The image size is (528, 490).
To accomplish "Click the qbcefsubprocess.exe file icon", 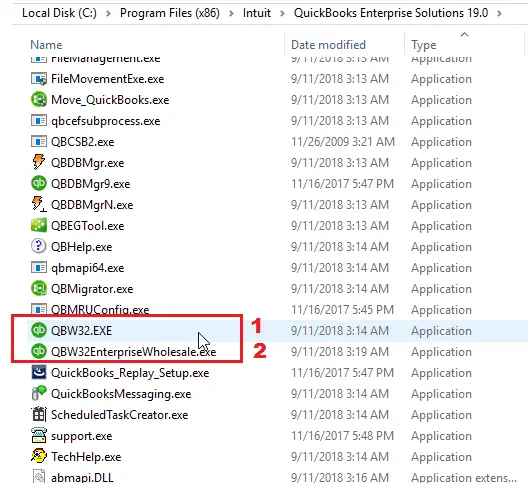I will click(x=39, y=121).
